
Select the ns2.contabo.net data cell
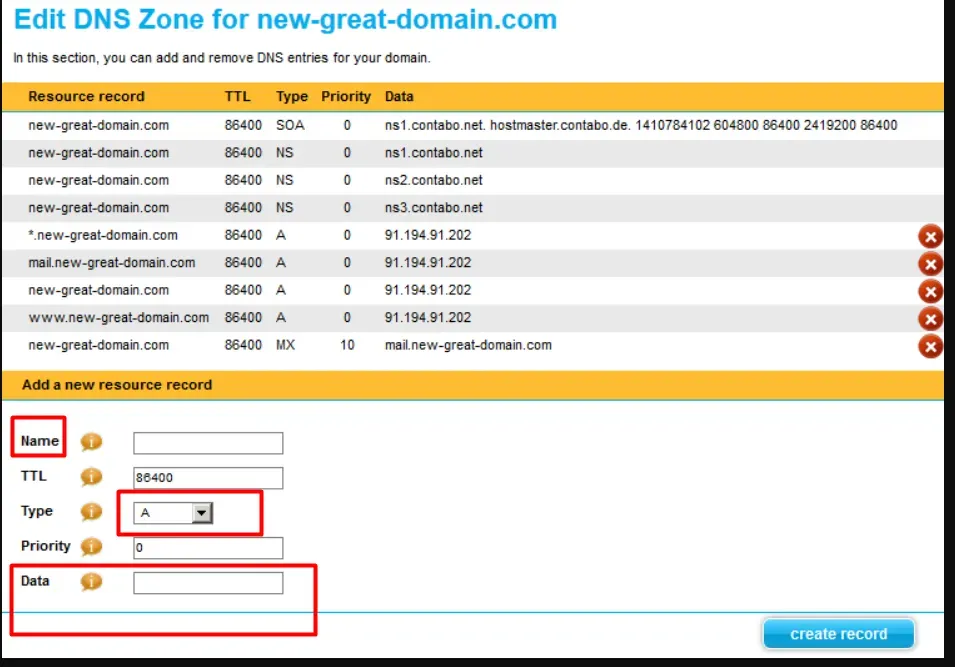pos(434,180)
